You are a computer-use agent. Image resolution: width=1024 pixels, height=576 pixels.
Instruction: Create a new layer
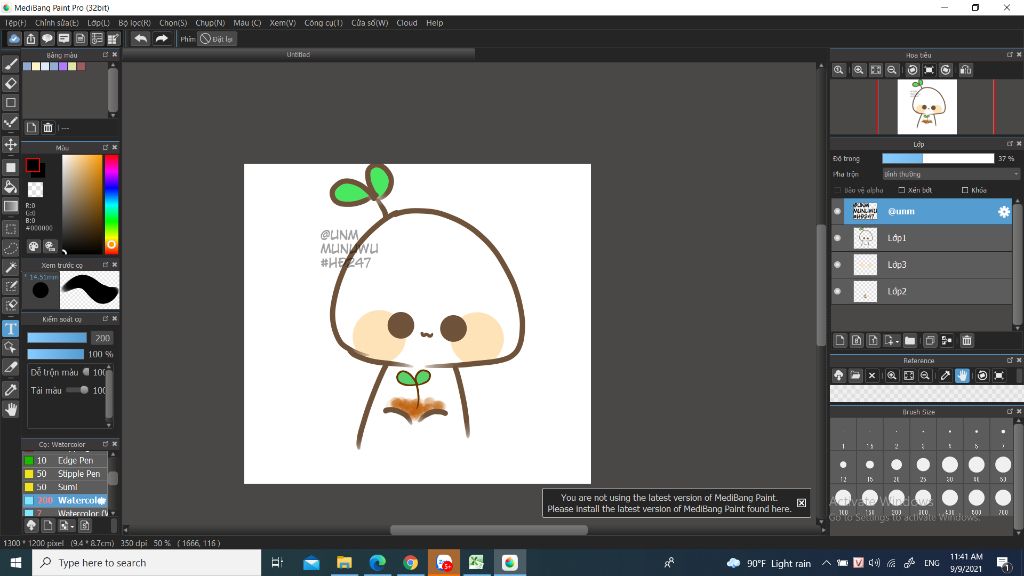tap(840, 340)
